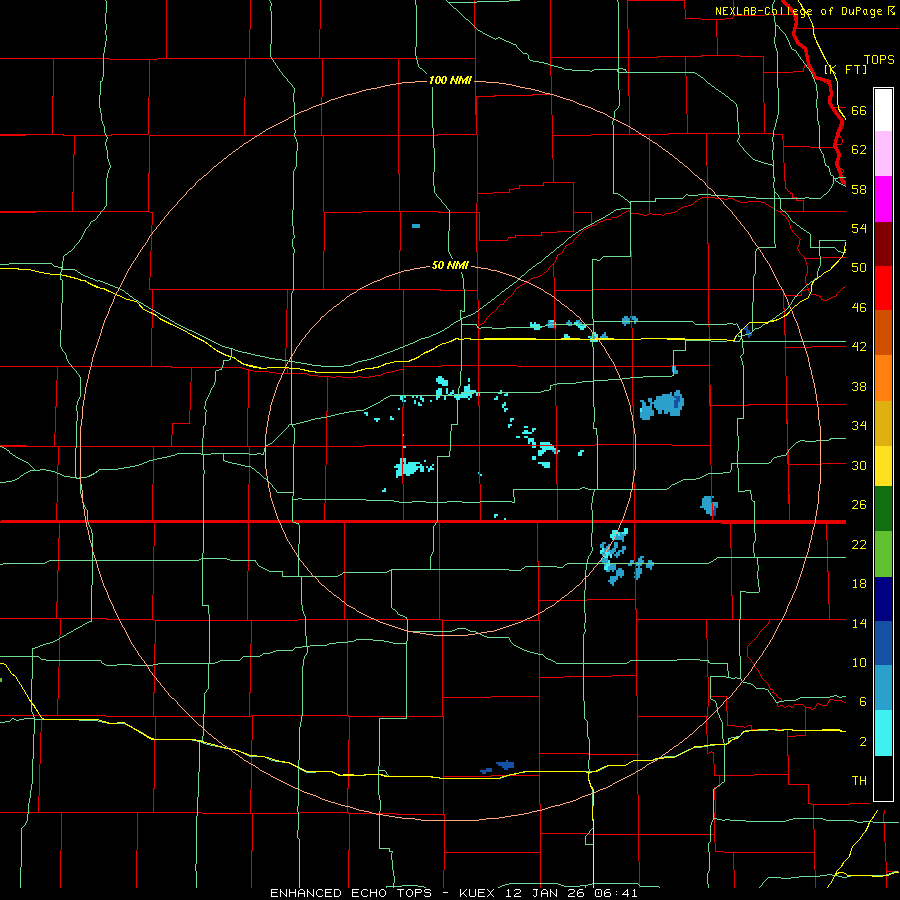The image size is (900, 900).
Task: Pick the magenta legend color band
Action: (x=883, y=199)
